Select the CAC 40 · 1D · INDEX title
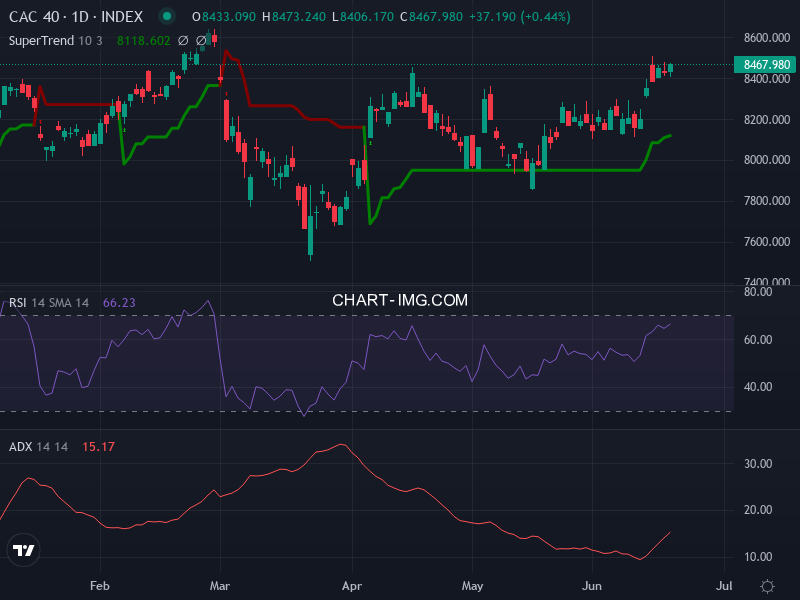This screenshot has height=600, width=800. coord(76,17)
